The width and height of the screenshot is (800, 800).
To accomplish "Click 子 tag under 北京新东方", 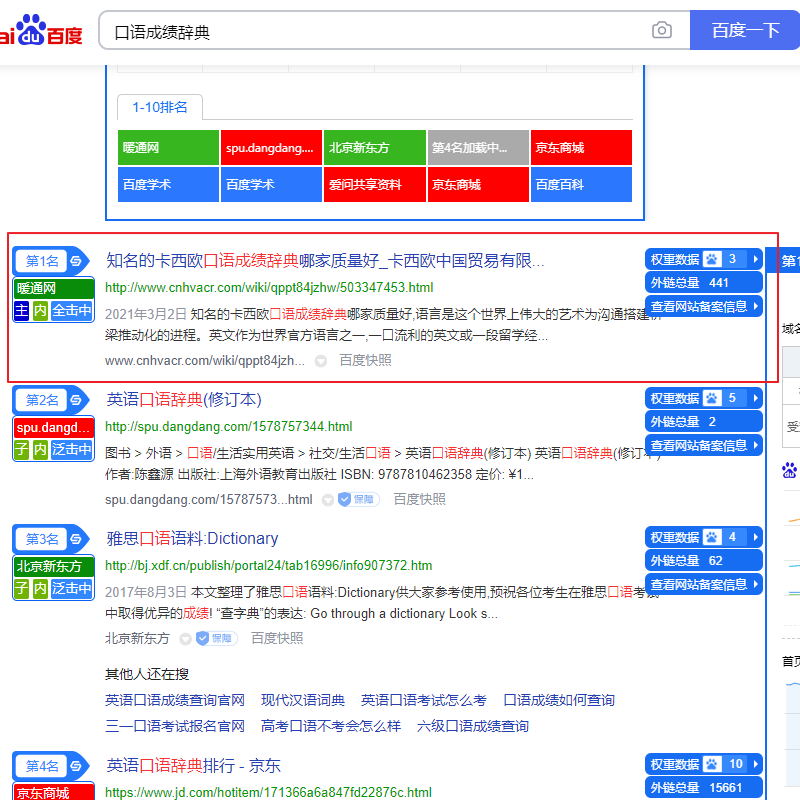I will [21, 588].
